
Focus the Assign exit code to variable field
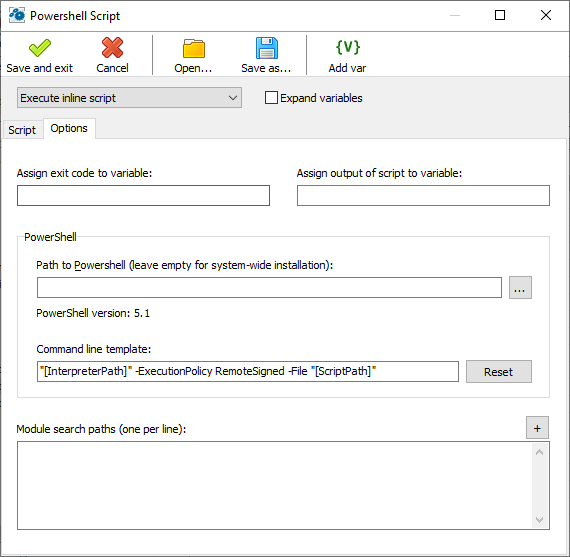tap(143, 196)
